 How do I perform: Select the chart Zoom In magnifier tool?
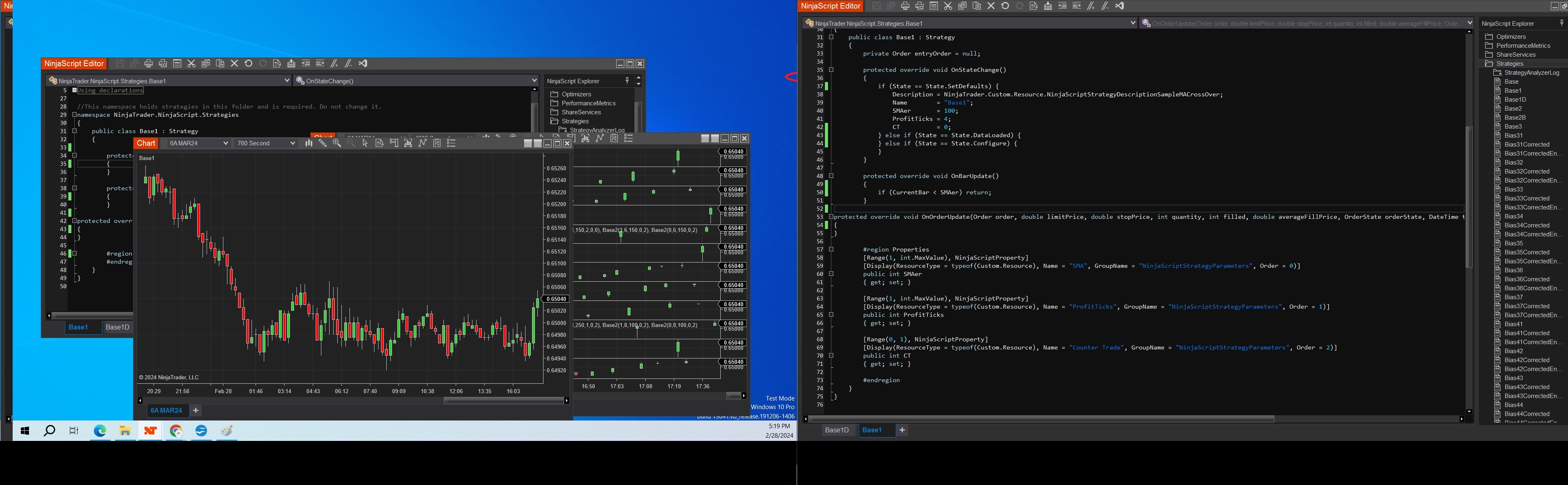tap(336, 143)
